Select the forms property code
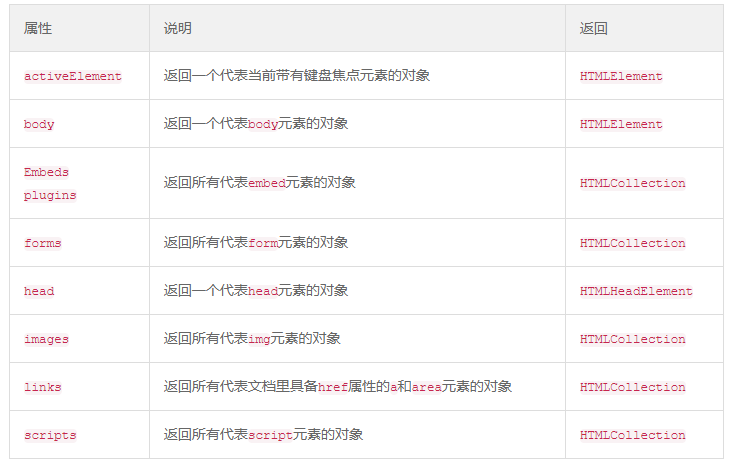This screenshot has height=467, width=730. pyautogui.click(x=43, y=243)
